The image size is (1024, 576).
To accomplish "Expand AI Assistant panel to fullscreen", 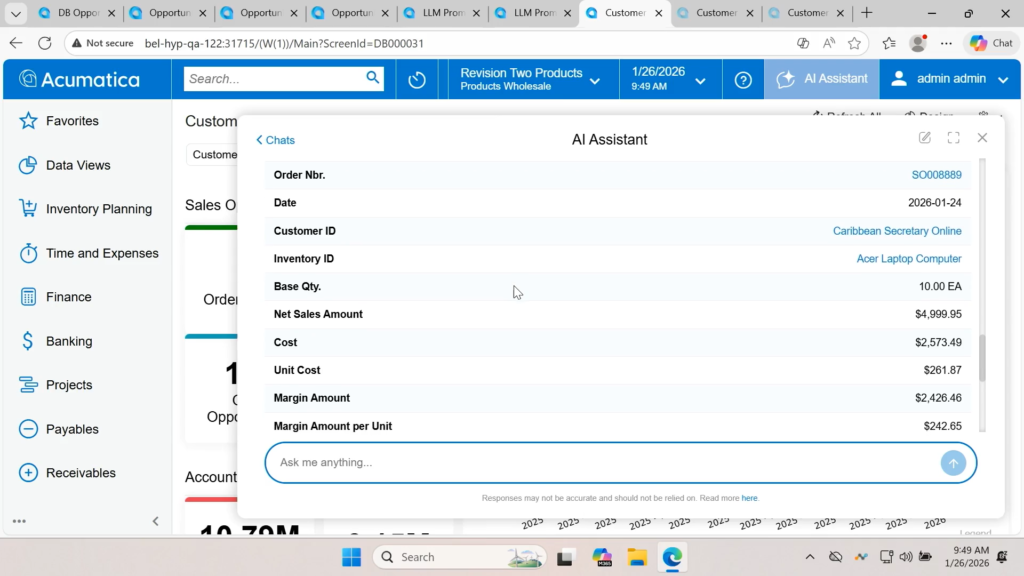I will point(953,138).
